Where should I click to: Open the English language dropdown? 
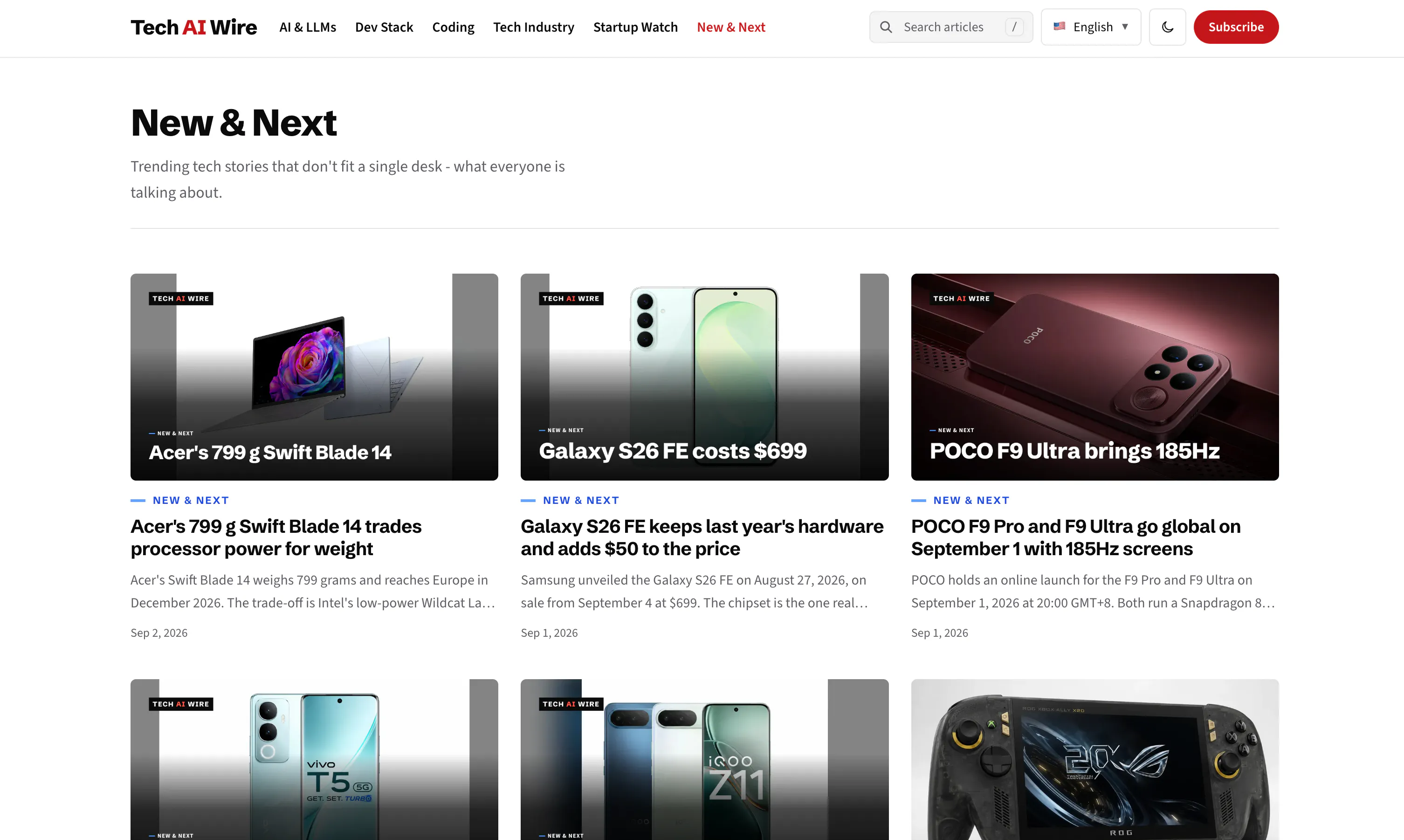1091,27
